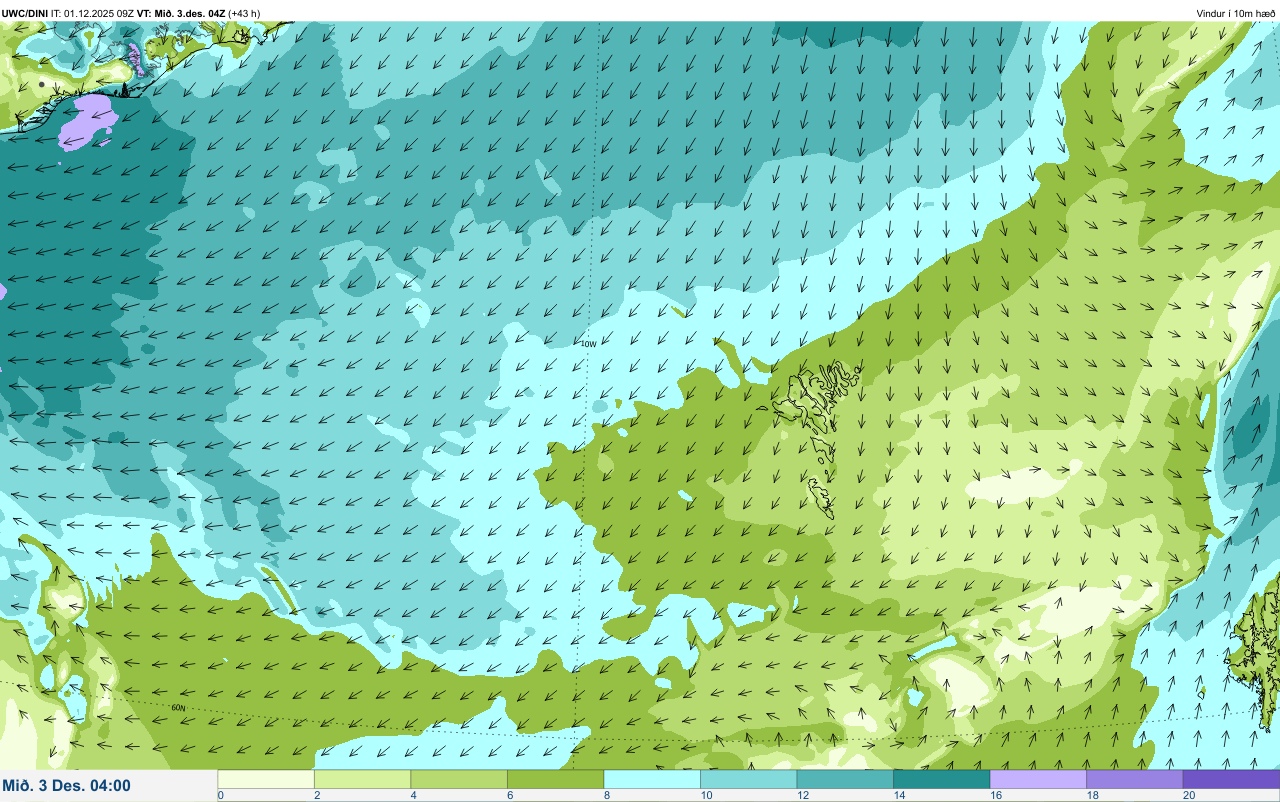Click the '01.12.2025 09Z' initial time text
This screenshot has height=802, width=1280.
[x=100, y=13]
